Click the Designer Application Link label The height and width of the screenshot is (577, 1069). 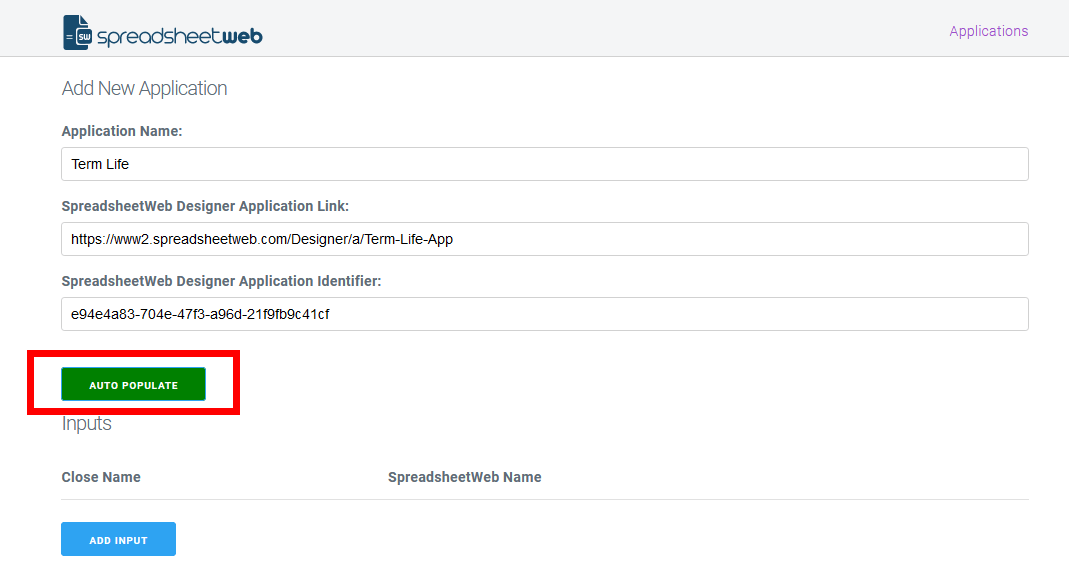(x=205, y=206)
